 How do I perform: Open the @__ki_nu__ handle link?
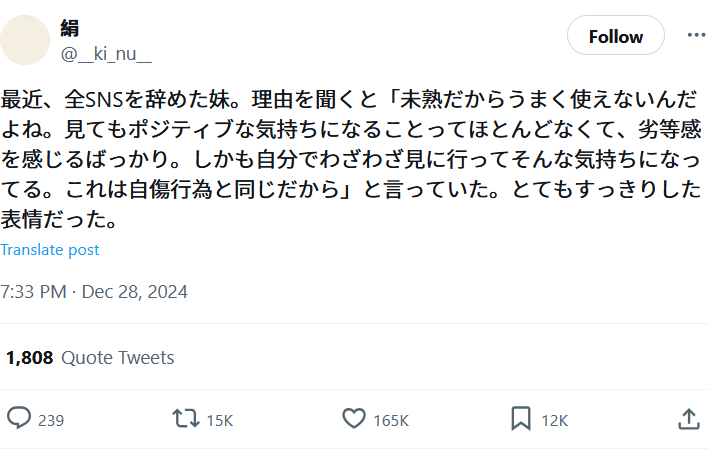click(106, 53)
